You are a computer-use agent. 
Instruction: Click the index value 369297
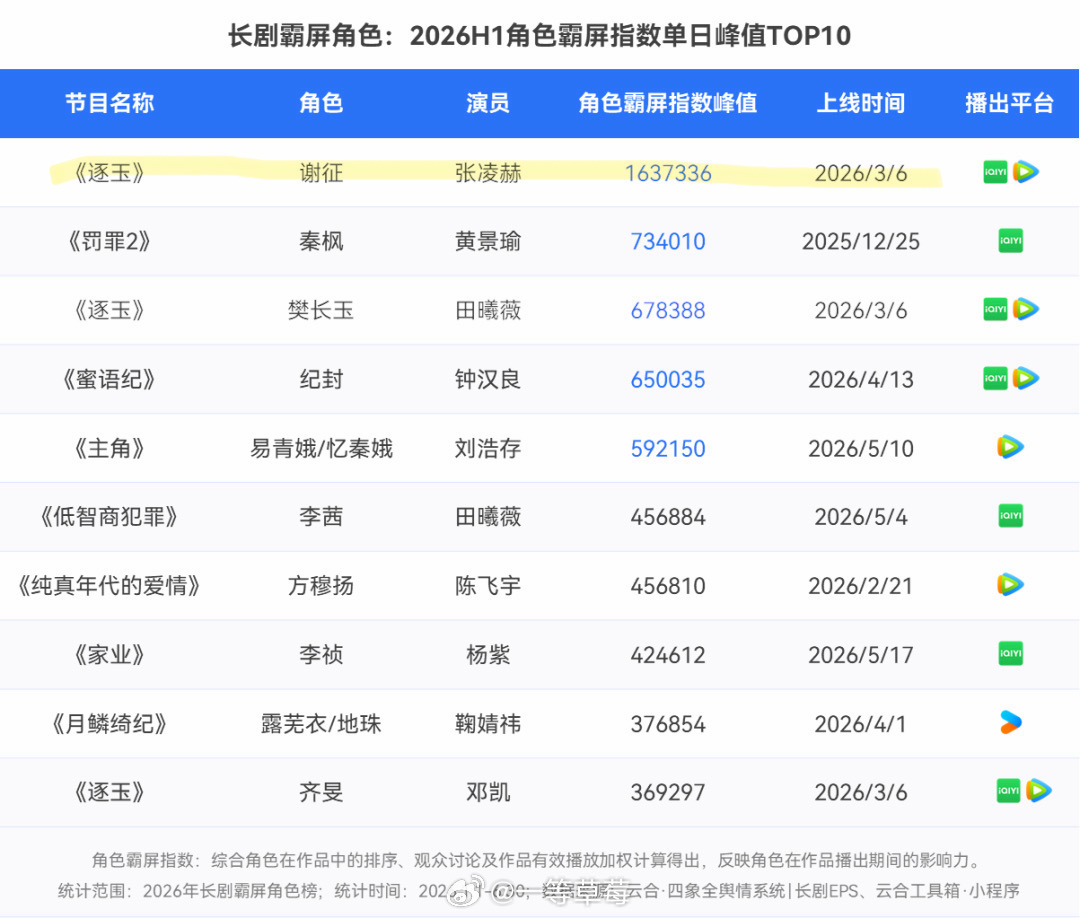(668, 792)
